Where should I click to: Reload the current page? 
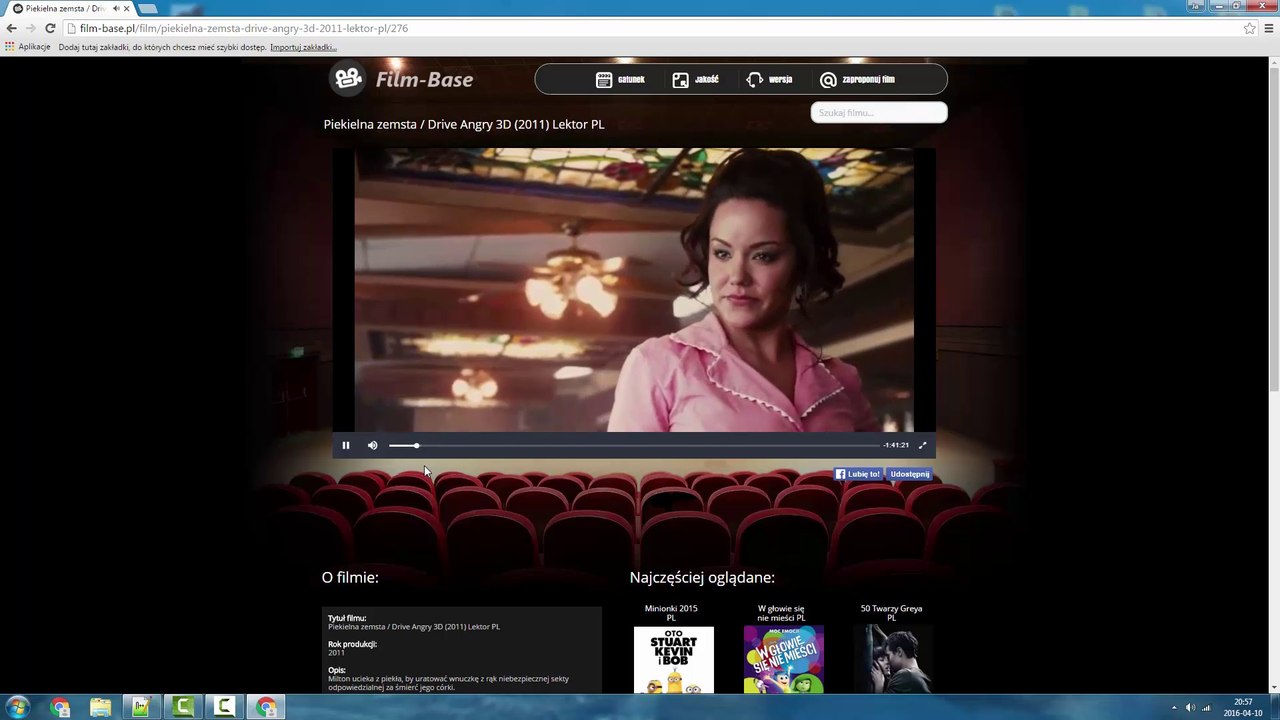point(50,28)
